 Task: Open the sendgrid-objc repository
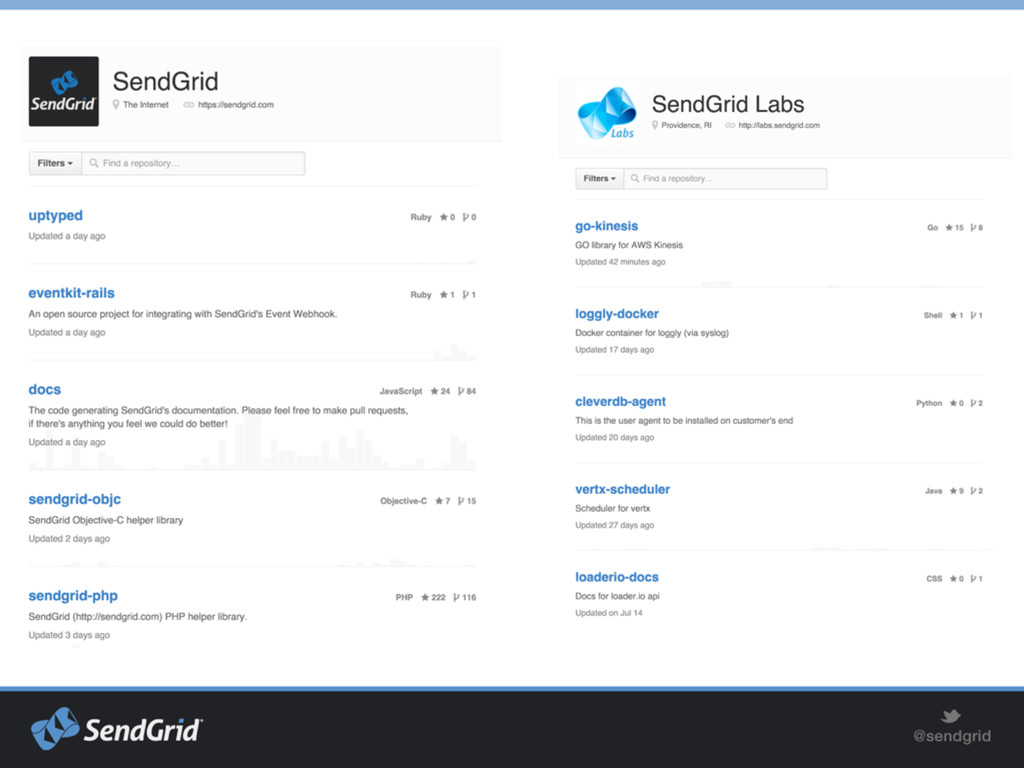[x=74, y=499]
